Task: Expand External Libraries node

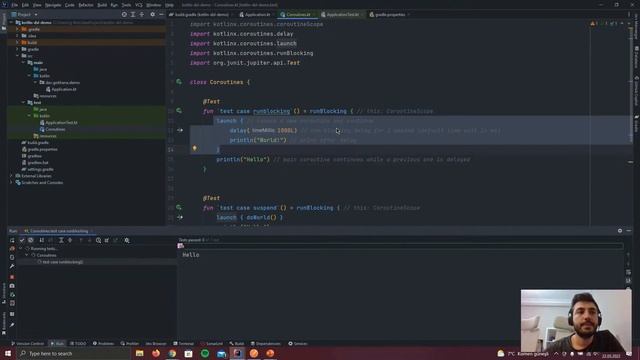Action: (11, 176)
